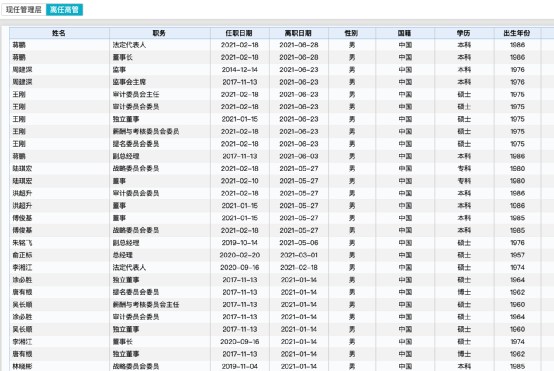
Task: Click the start date 2019-11-04
Action: coord(240,366)
